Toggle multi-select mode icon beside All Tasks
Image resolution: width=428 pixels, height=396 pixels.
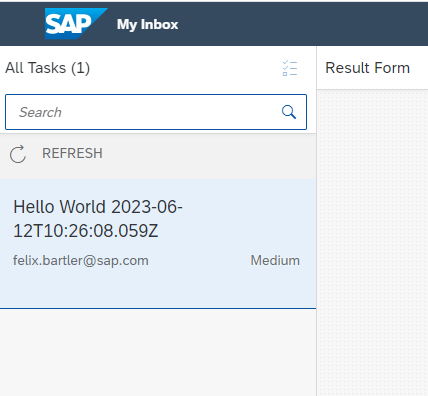290,68
